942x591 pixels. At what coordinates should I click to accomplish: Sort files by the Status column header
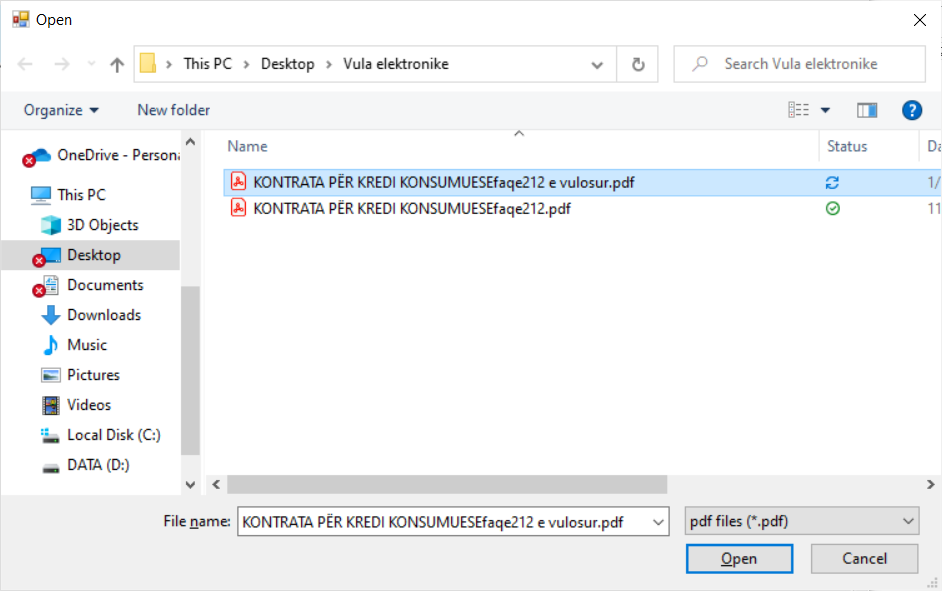pos(847,146)
